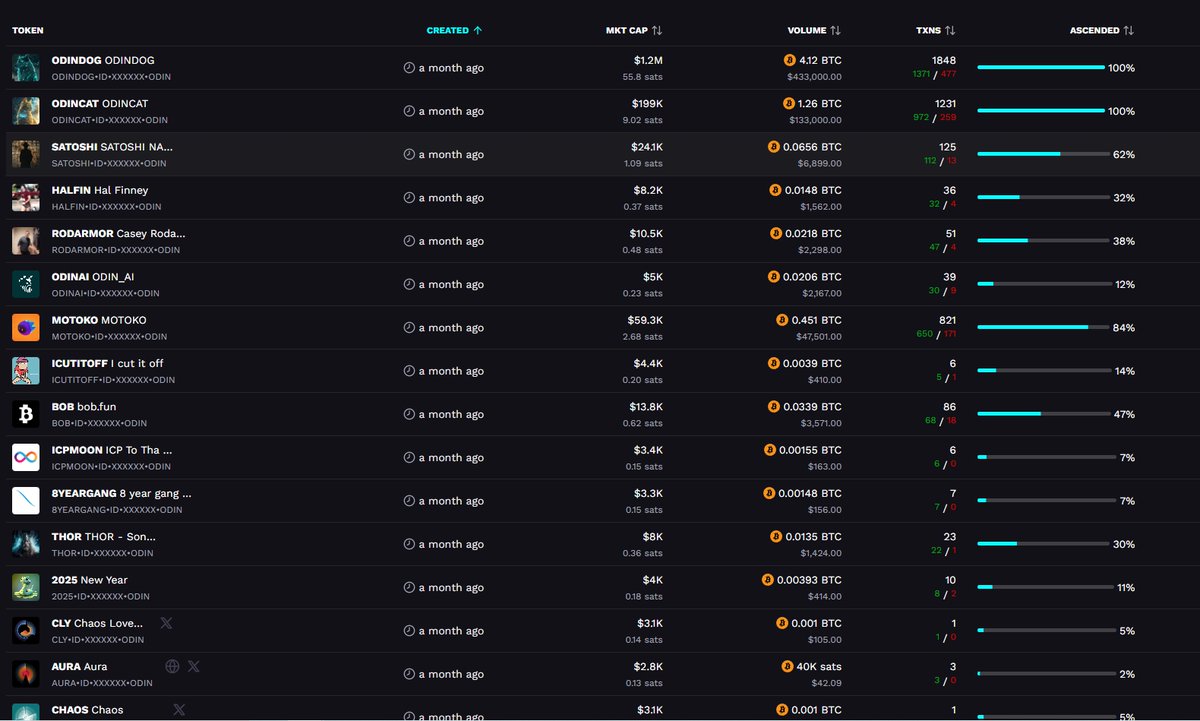Click the $199K market cap value
1200x721 pixels.
pos(647,103)
